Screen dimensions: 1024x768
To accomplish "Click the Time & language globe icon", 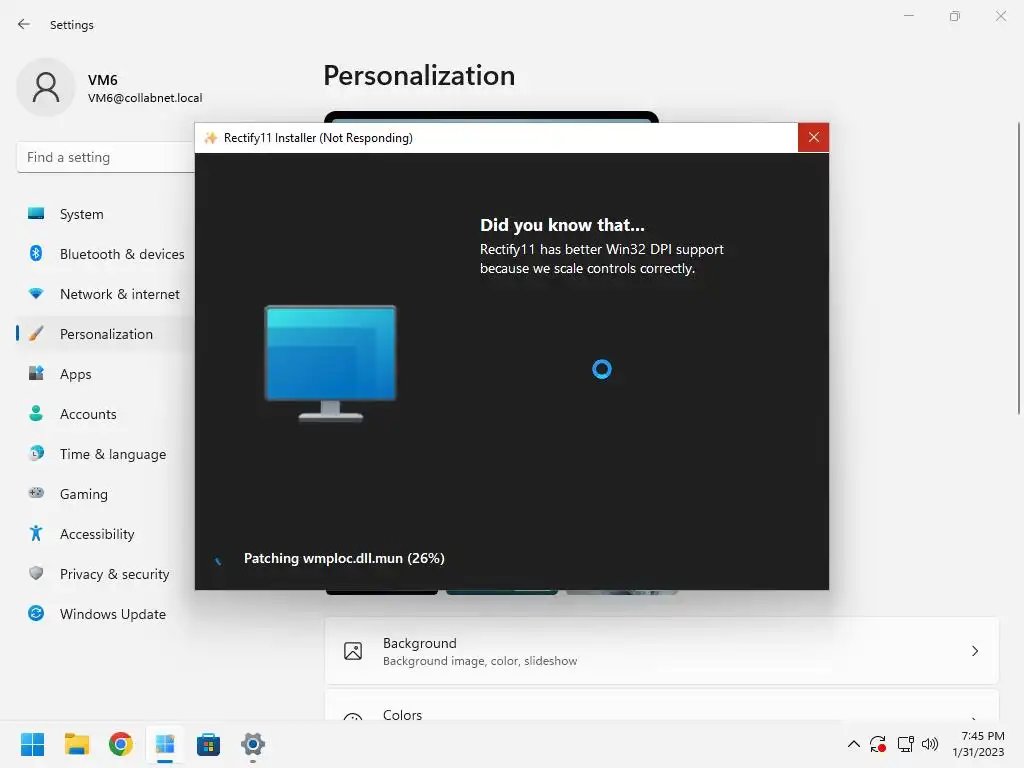I will click(x=36, y=453).
